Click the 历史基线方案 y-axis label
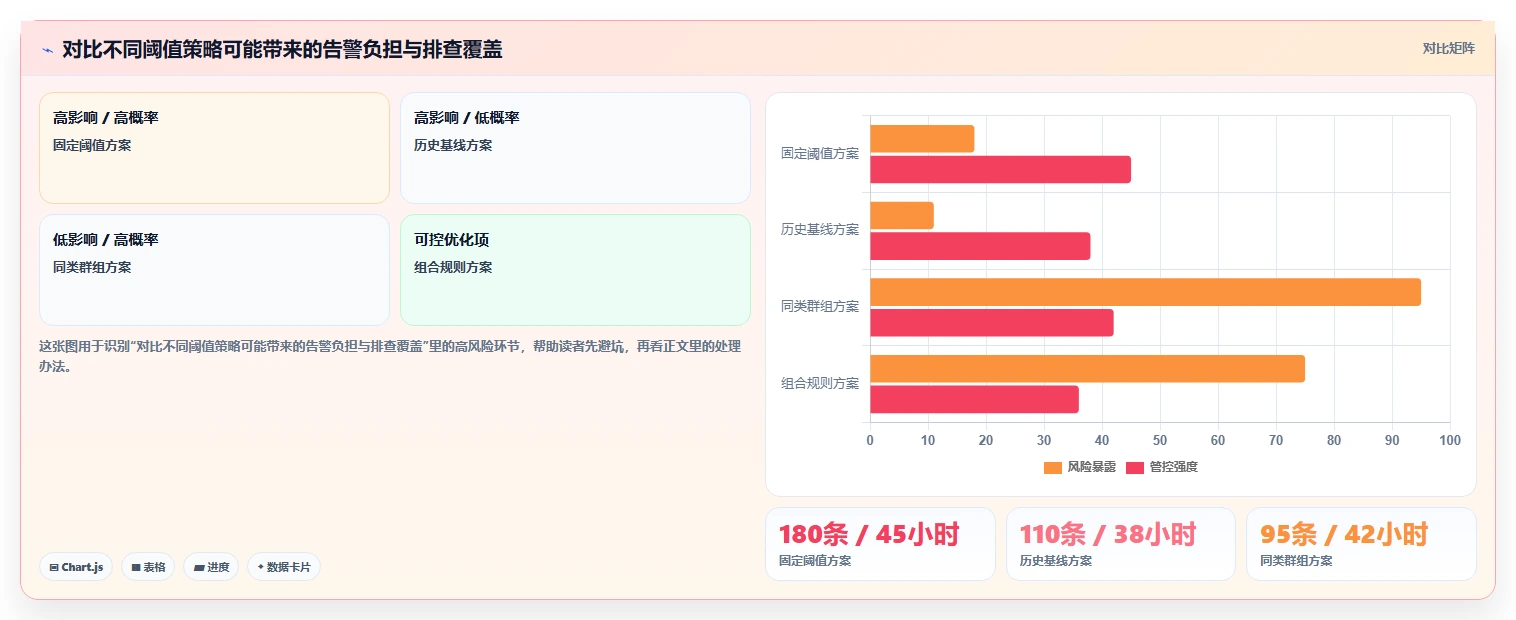 [820, 230]
